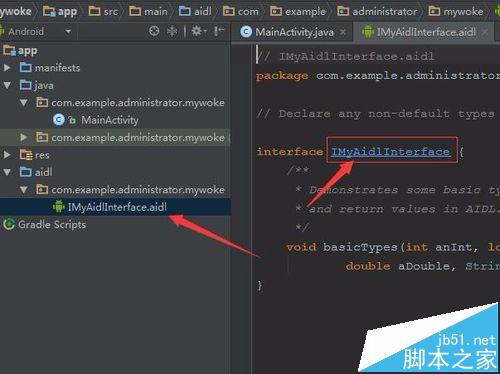Select MainActivity class in project tree

point(110,120)
